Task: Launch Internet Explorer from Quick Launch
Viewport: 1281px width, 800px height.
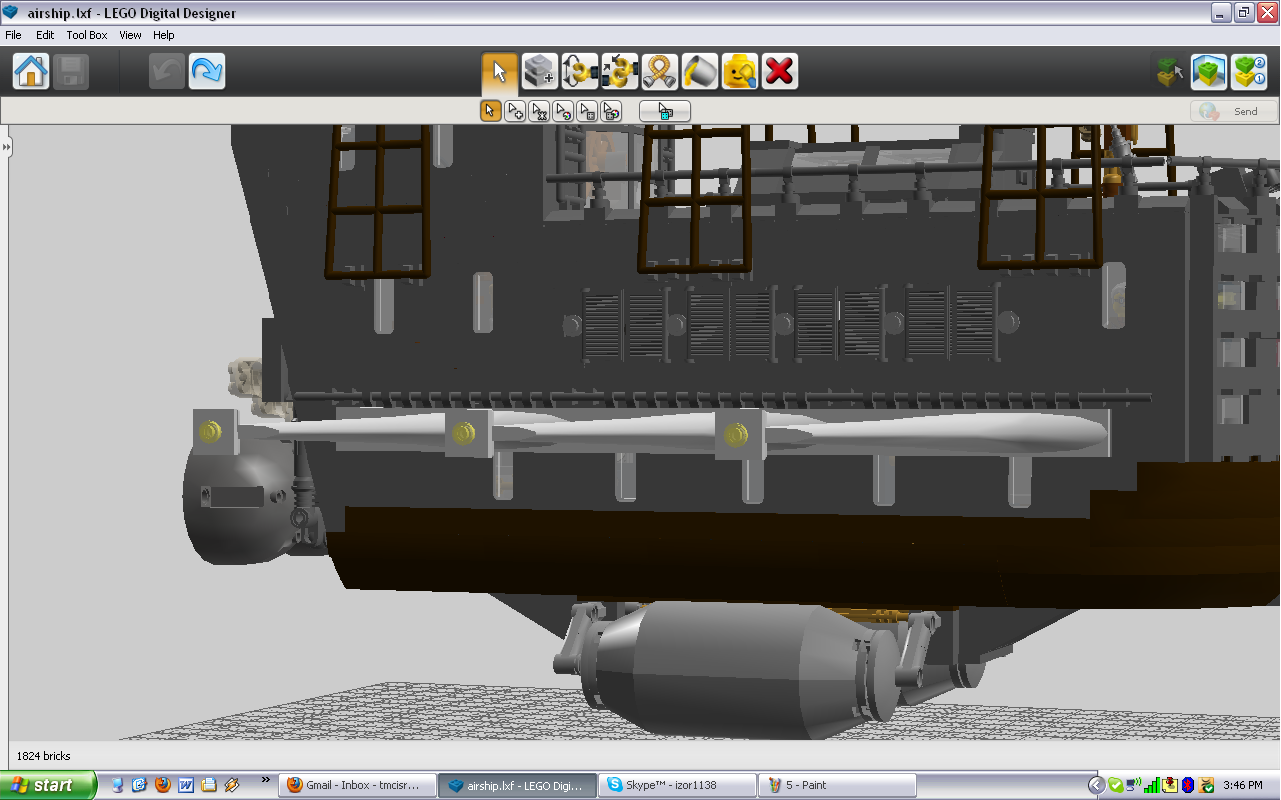Action: tap(140, 785)
